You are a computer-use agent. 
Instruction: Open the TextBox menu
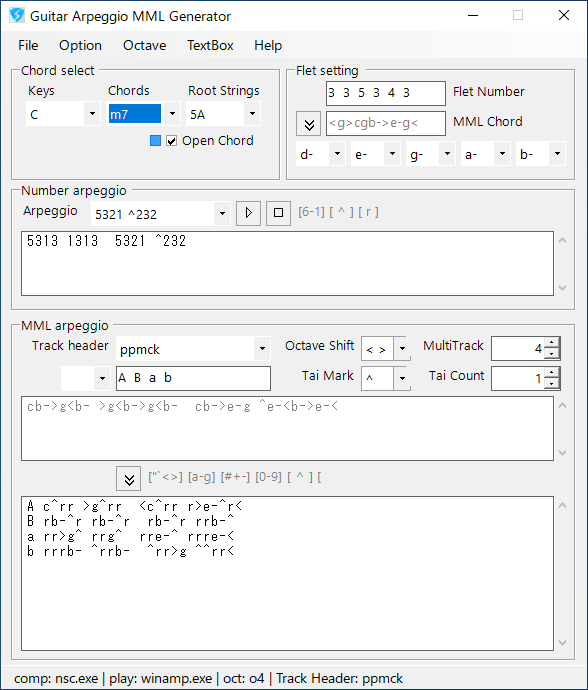(210, 45)
